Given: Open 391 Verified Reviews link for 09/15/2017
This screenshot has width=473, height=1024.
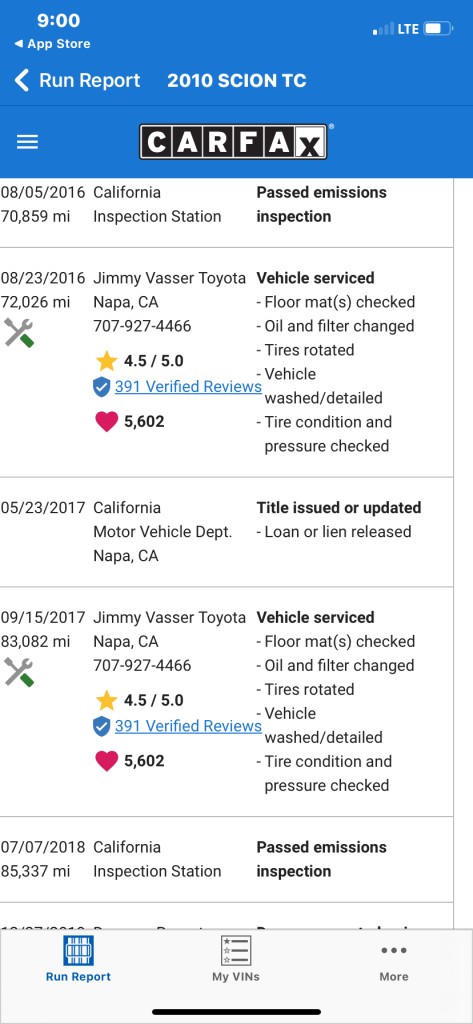Looking at the screenshot, I should (188, 726).
